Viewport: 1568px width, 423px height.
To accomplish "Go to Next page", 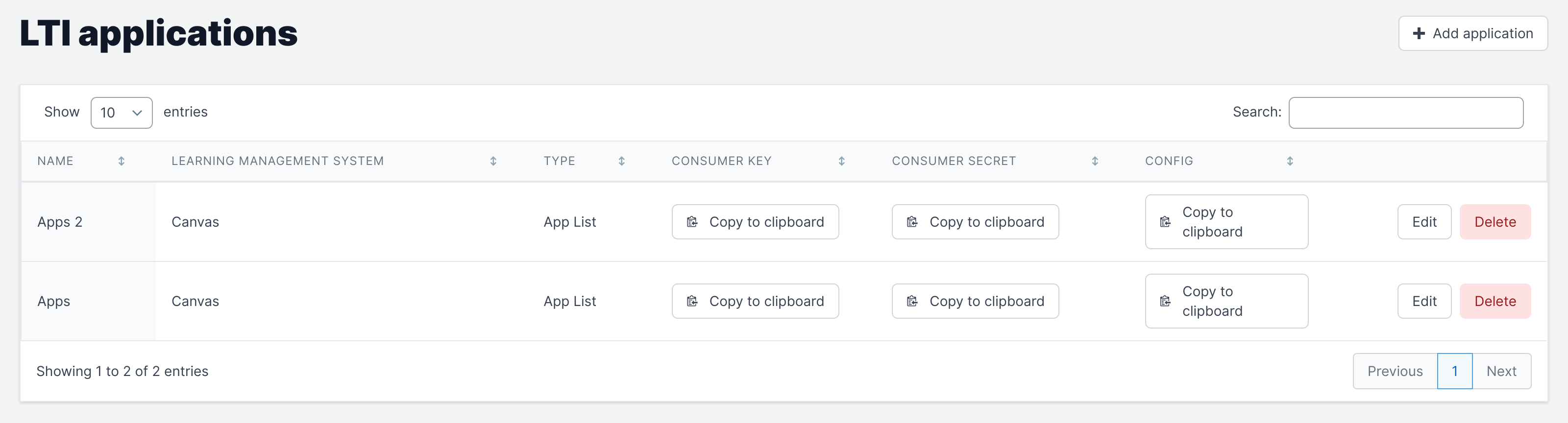I will pos(1502,371).
